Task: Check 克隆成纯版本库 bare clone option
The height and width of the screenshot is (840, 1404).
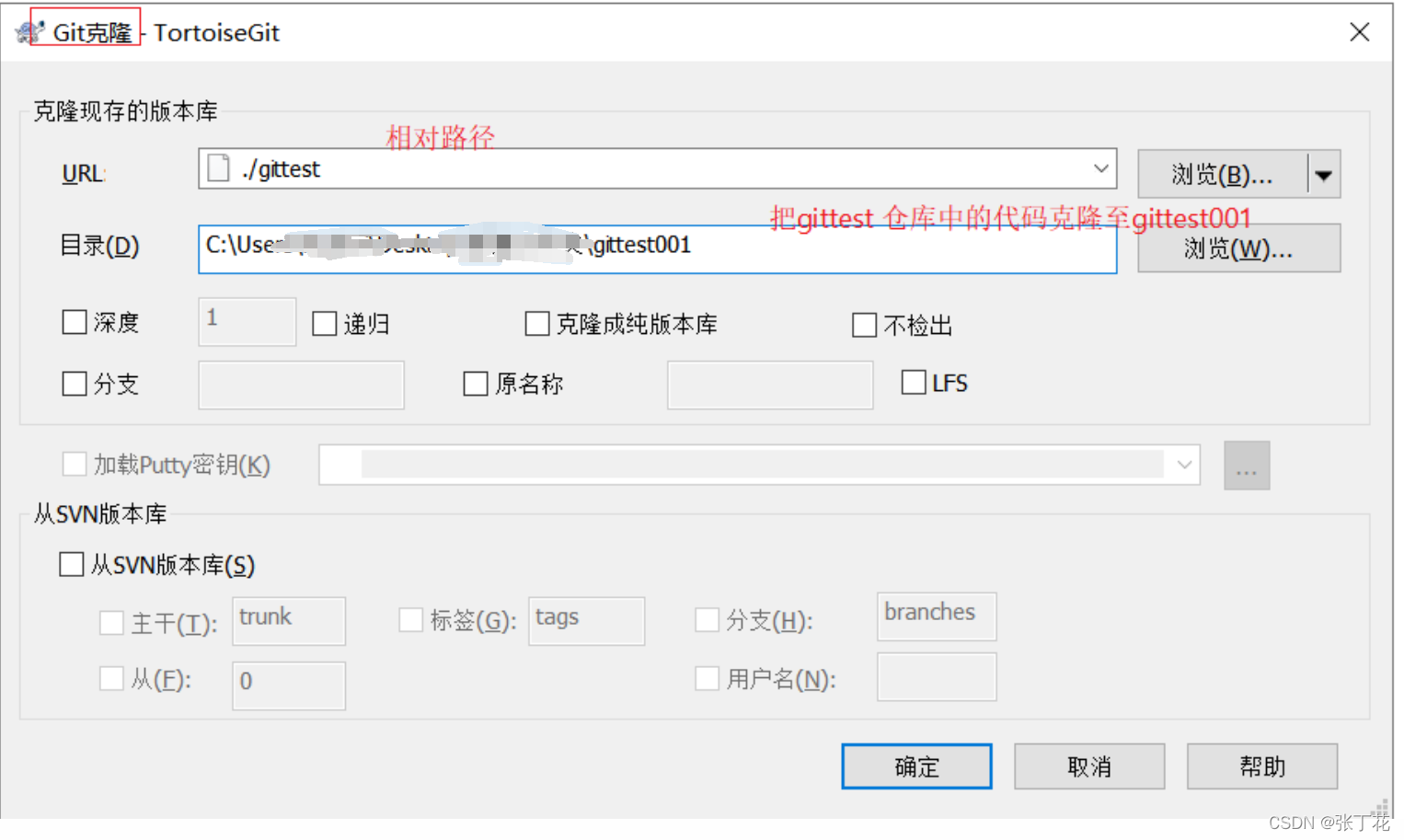Action: (537, 324)
